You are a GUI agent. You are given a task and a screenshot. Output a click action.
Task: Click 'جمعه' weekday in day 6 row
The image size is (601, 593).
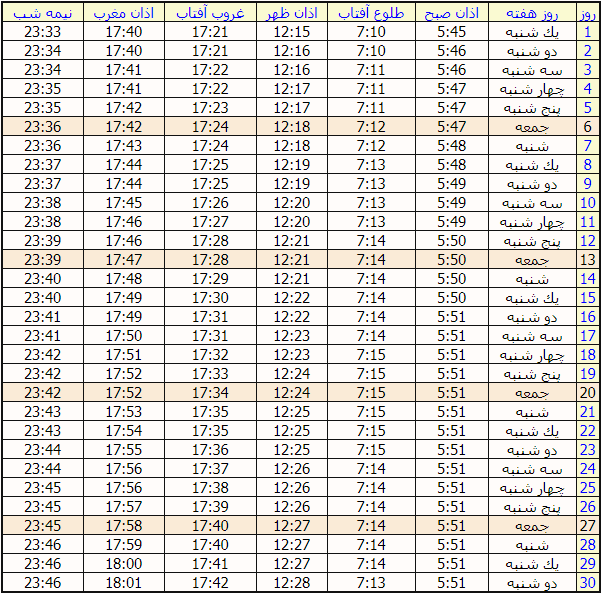(x=532, y=127)
